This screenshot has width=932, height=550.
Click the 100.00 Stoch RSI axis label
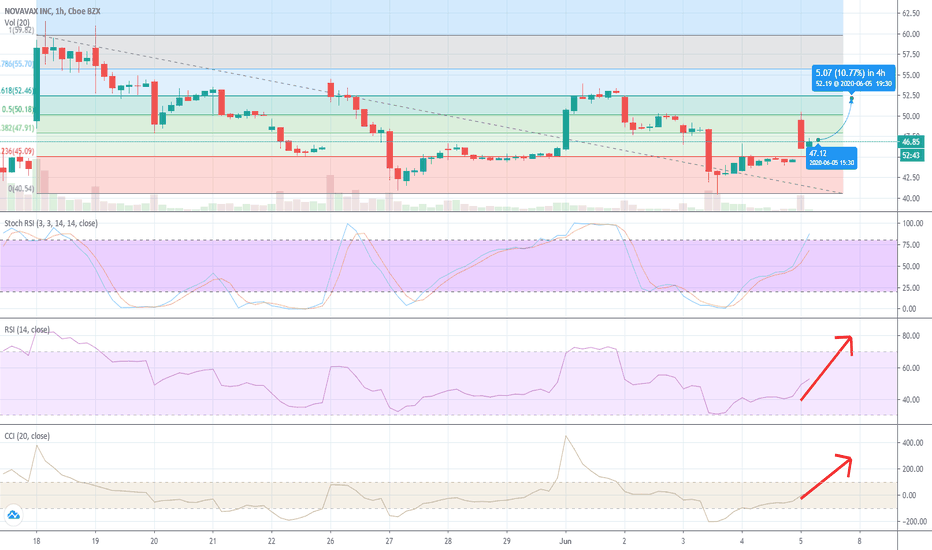tap(912, 224)
